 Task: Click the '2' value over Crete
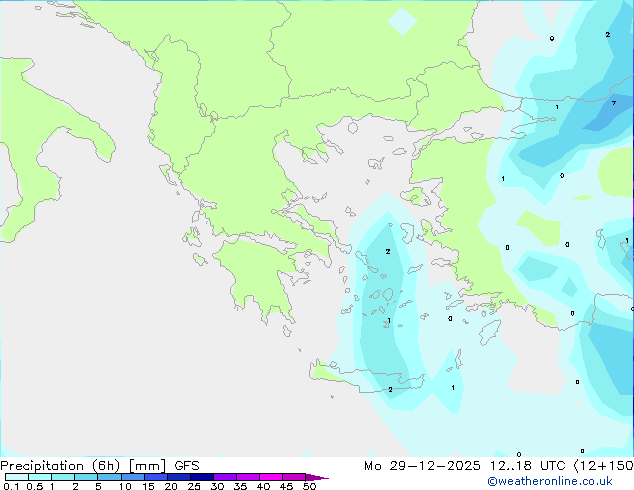point(390,389)
